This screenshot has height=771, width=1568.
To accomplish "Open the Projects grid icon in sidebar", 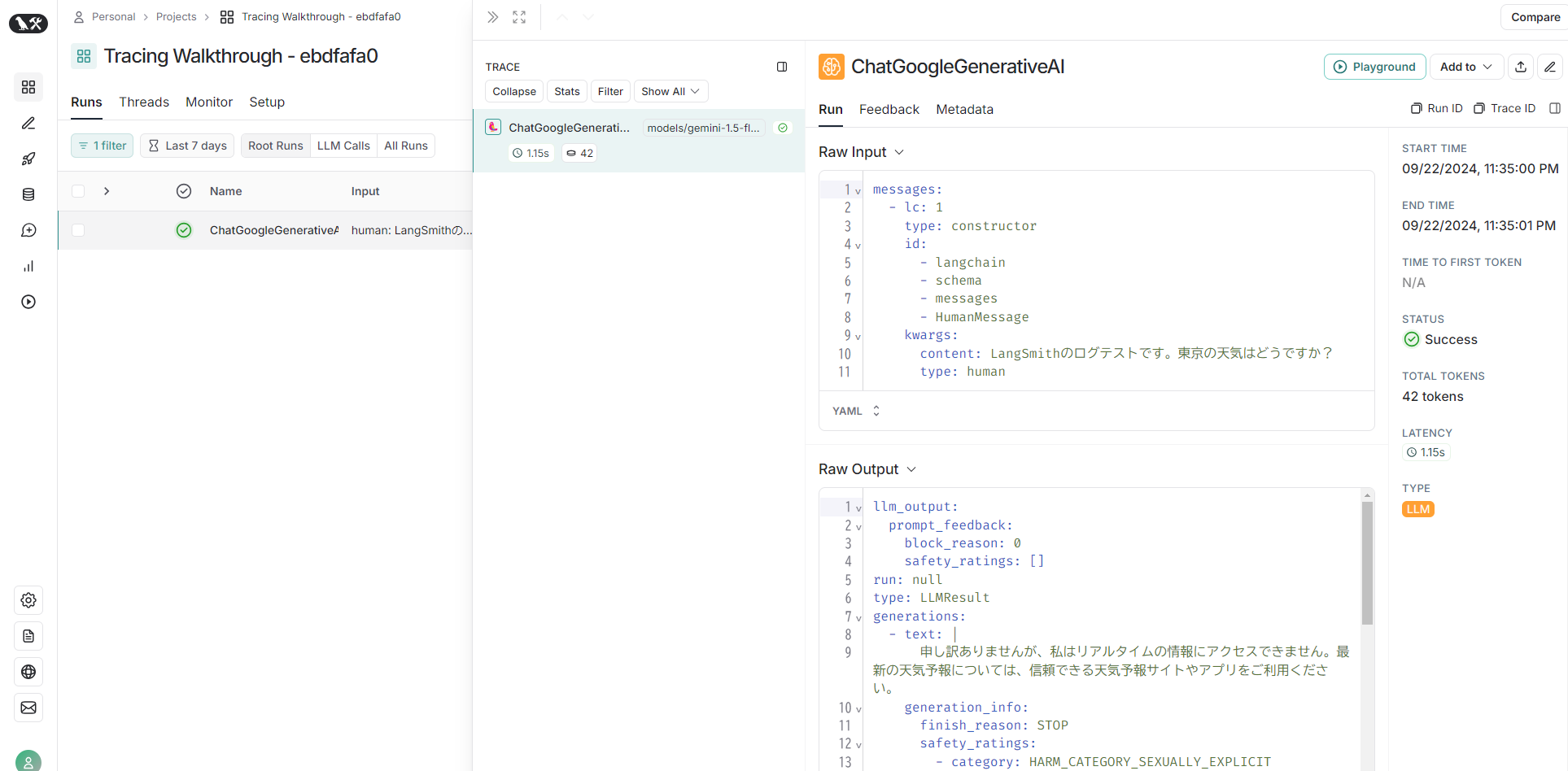I will 28,87.
